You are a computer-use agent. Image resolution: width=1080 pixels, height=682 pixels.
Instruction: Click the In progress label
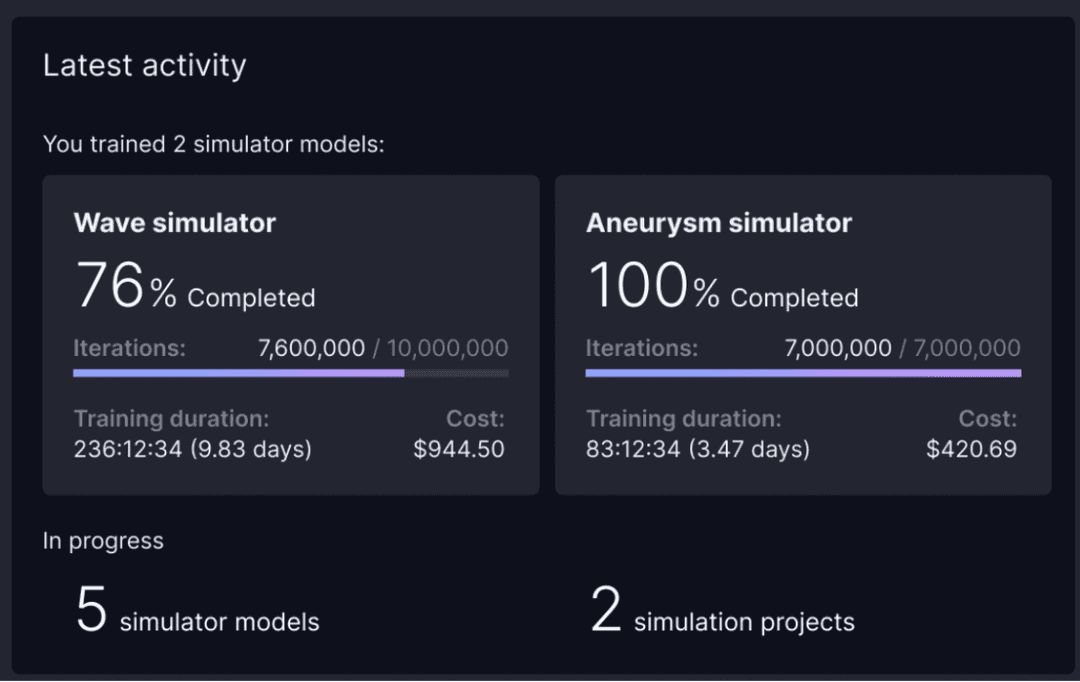[103, 541]
